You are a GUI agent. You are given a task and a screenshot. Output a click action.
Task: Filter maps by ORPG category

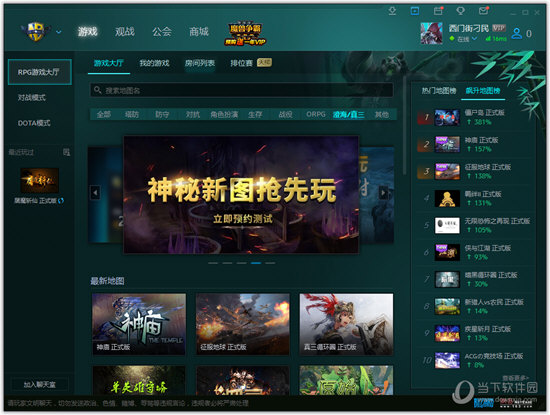coord(316,114)
